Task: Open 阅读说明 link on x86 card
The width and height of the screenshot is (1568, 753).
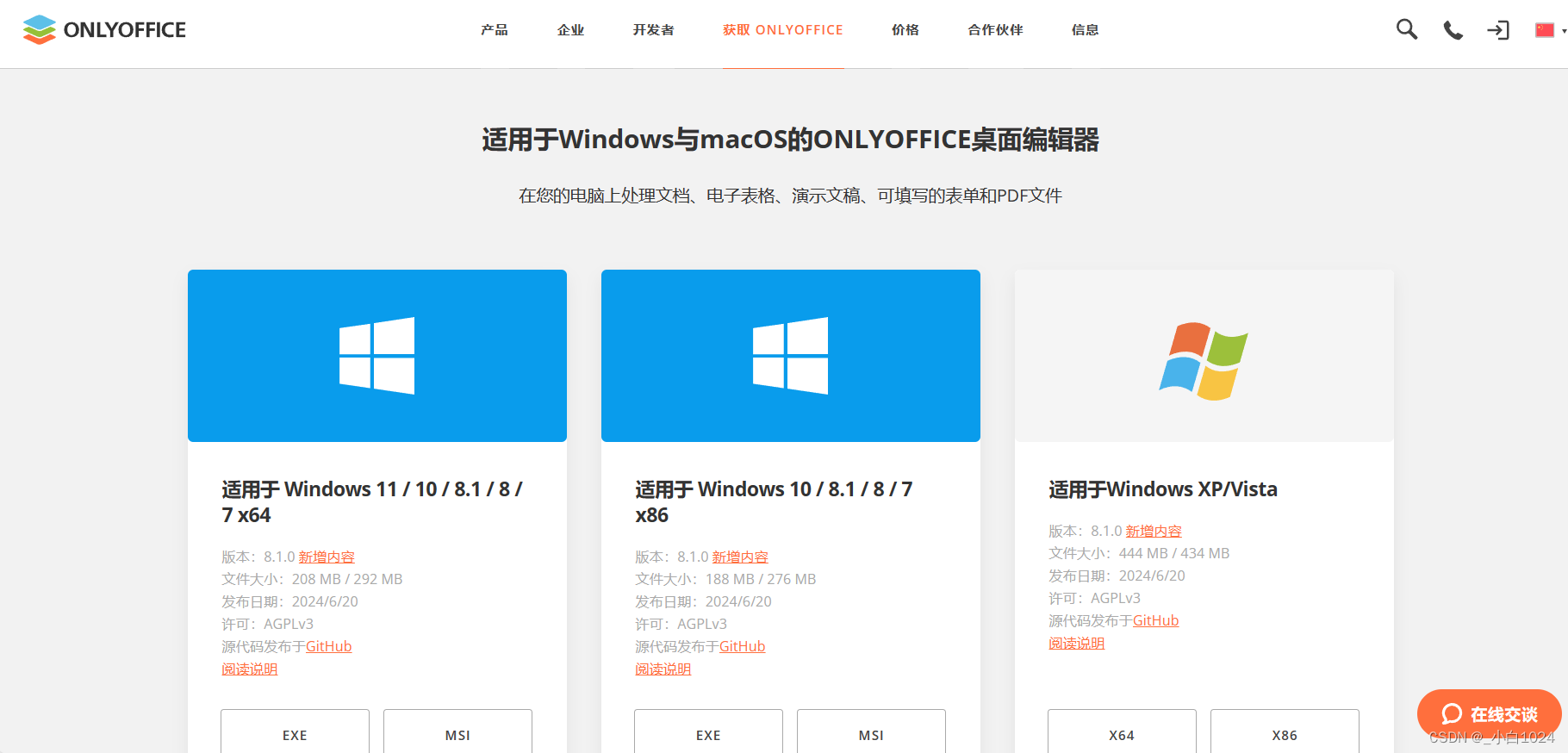Action: coord(663,669)
